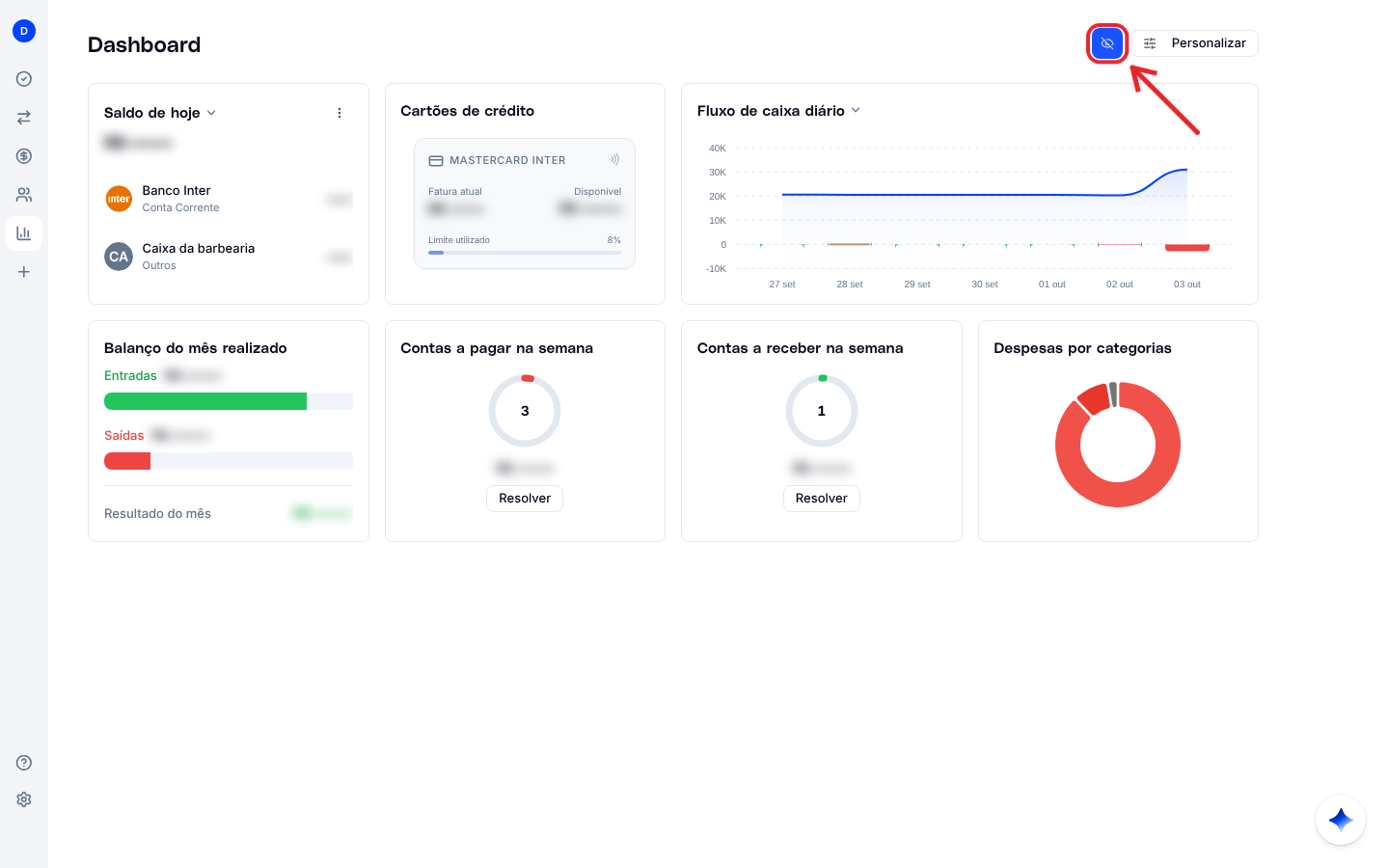This screenshot has height=868, width=1389.
Task: Click the Contas a receber circle showing 1
Action: pyautogui.click(x=822, y=411)
